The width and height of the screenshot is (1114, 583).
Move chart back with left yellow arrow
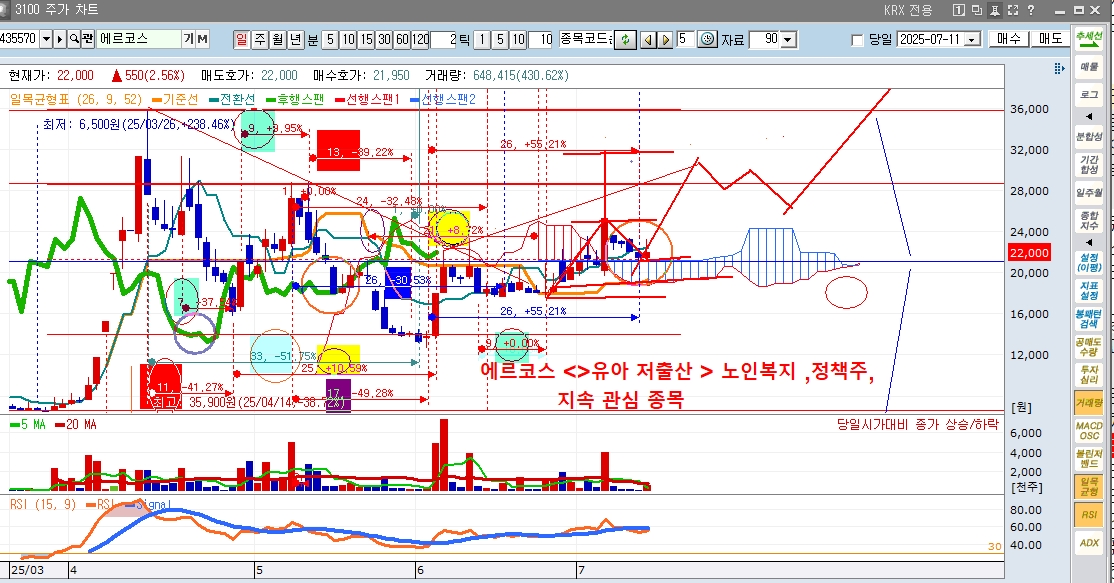click(648, 40)
